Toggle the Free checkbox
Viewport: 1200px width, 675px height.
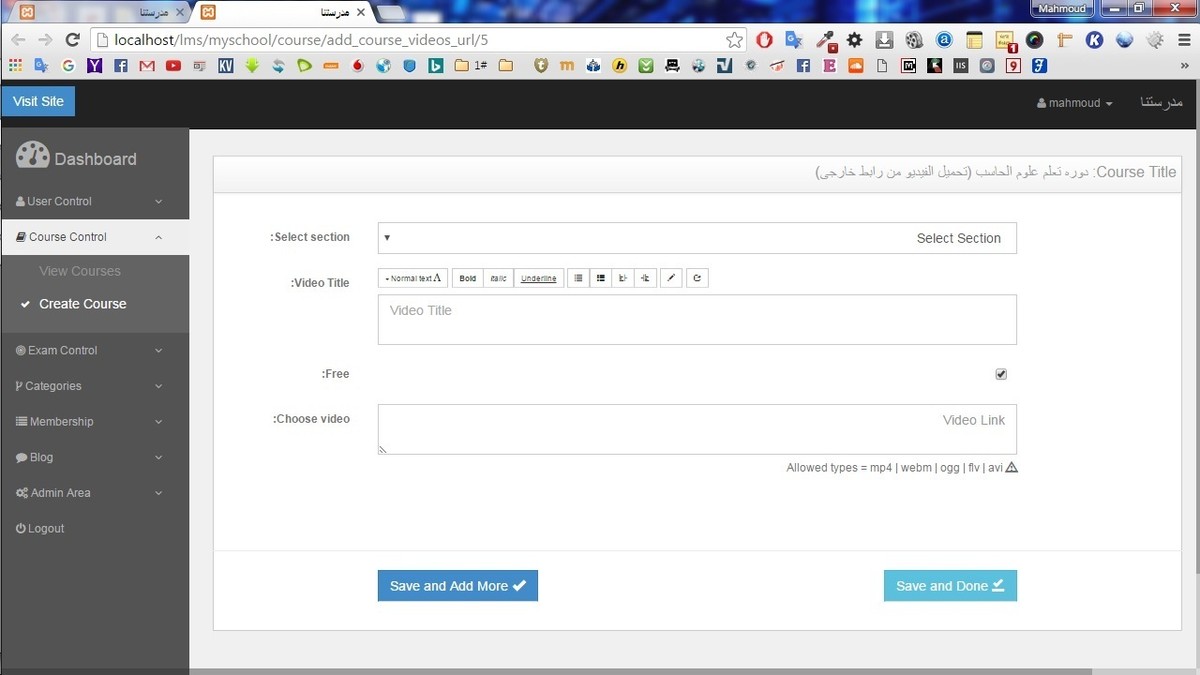tap(1001, 374)
